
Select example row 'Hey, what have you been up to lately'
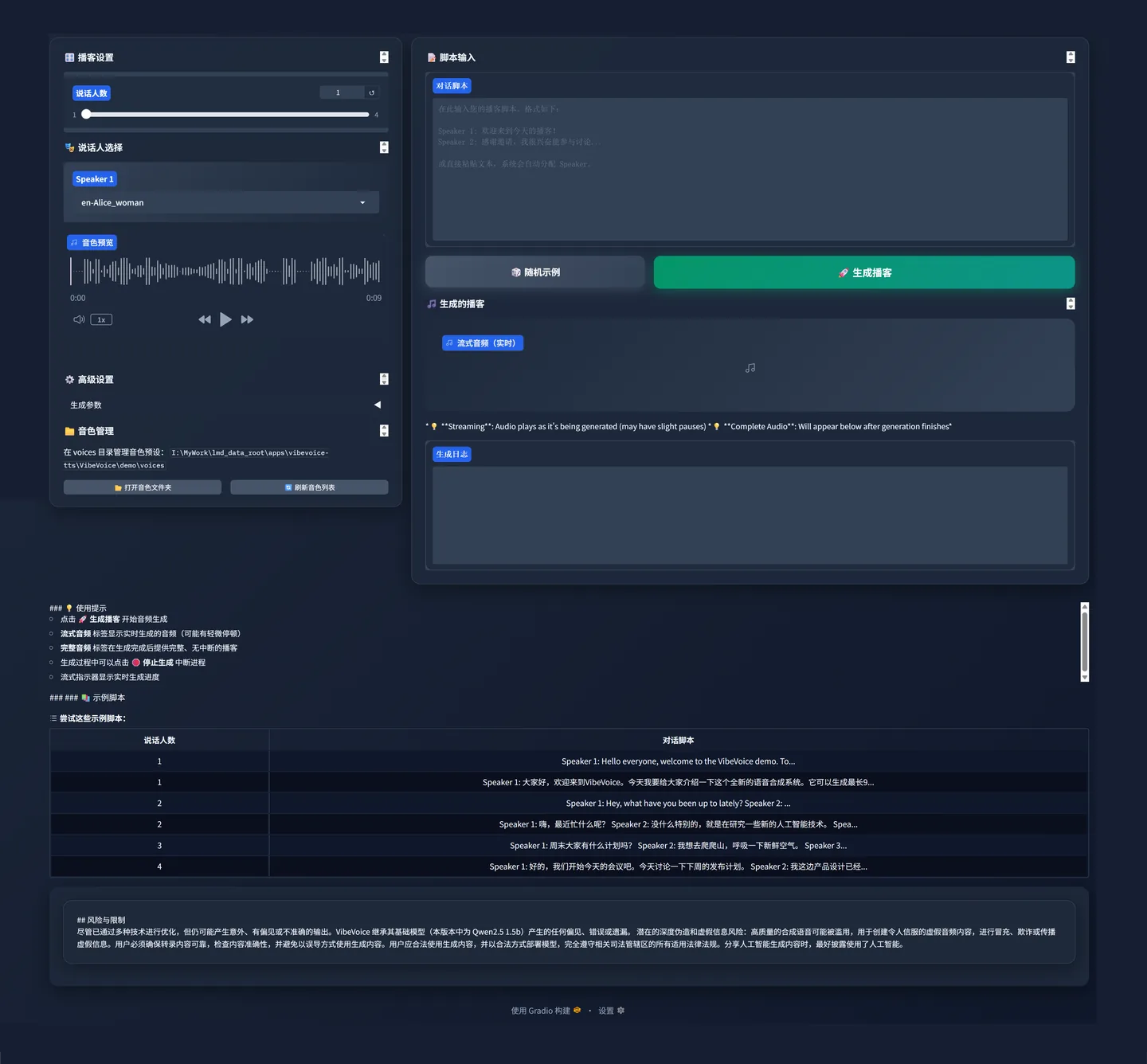[x=569, y=804]
